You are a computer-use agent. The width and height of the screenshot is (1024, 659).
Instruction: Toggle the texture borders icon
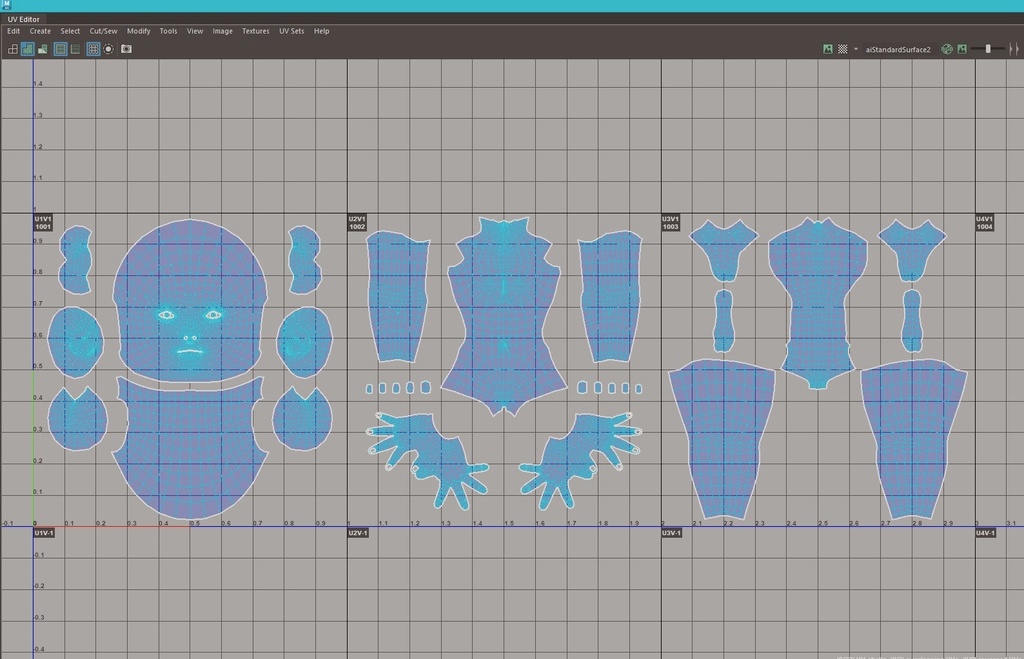(60, 49)
